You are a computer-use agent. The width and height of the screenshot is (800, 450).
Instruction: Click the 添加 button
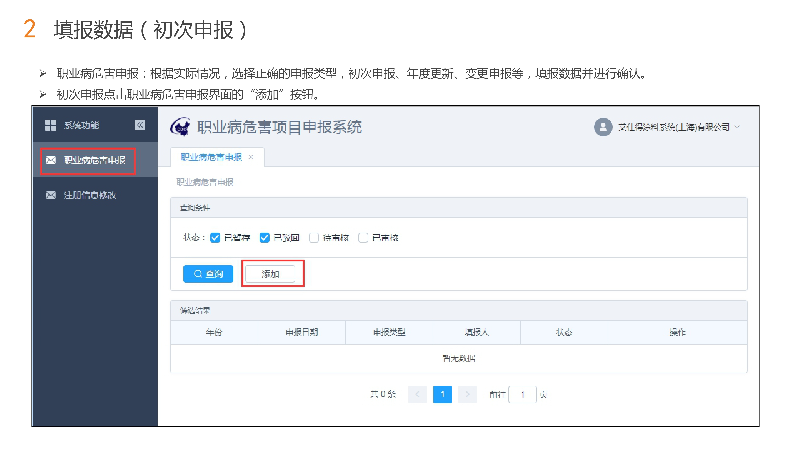coord(270,274)
